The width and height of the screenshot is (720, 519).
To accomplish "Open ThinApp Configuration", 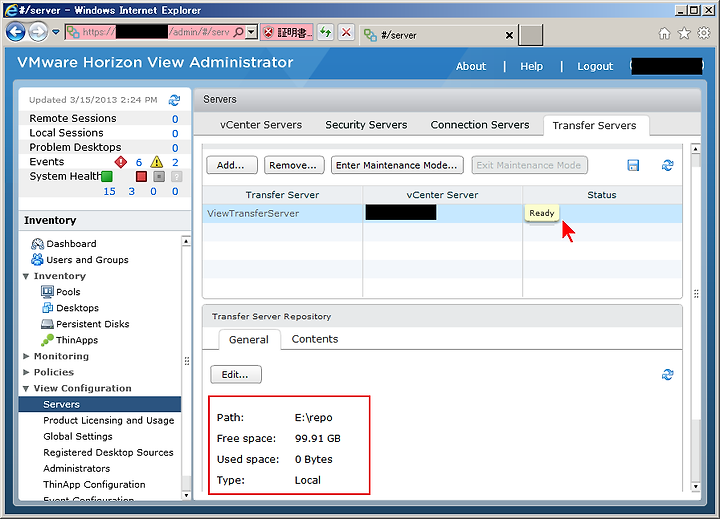I will (x=94, y=485).
